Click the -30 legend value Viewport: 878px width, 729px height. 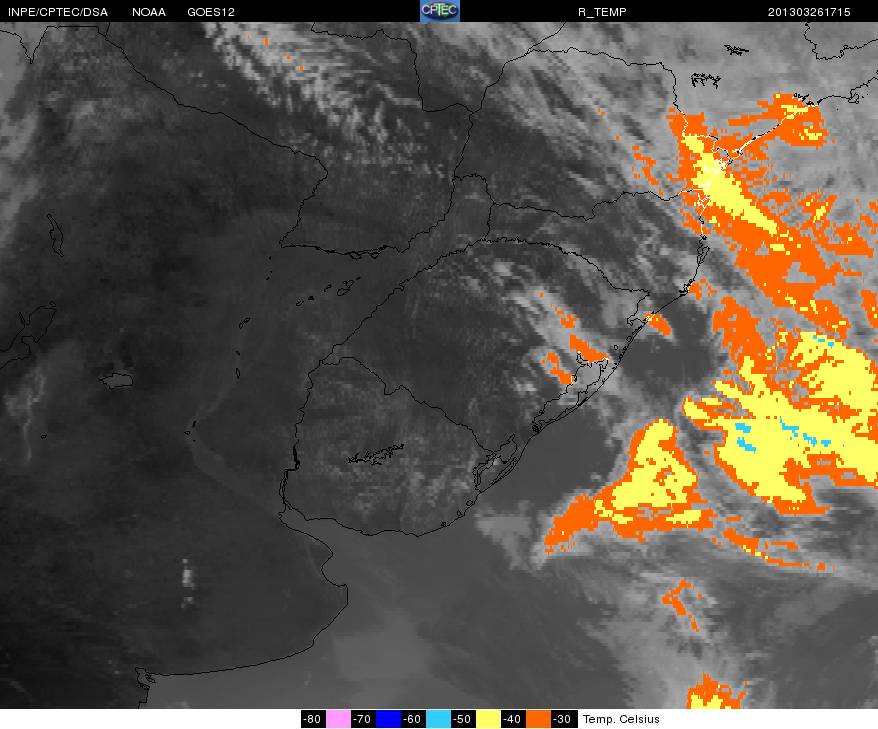coord(563,719)
